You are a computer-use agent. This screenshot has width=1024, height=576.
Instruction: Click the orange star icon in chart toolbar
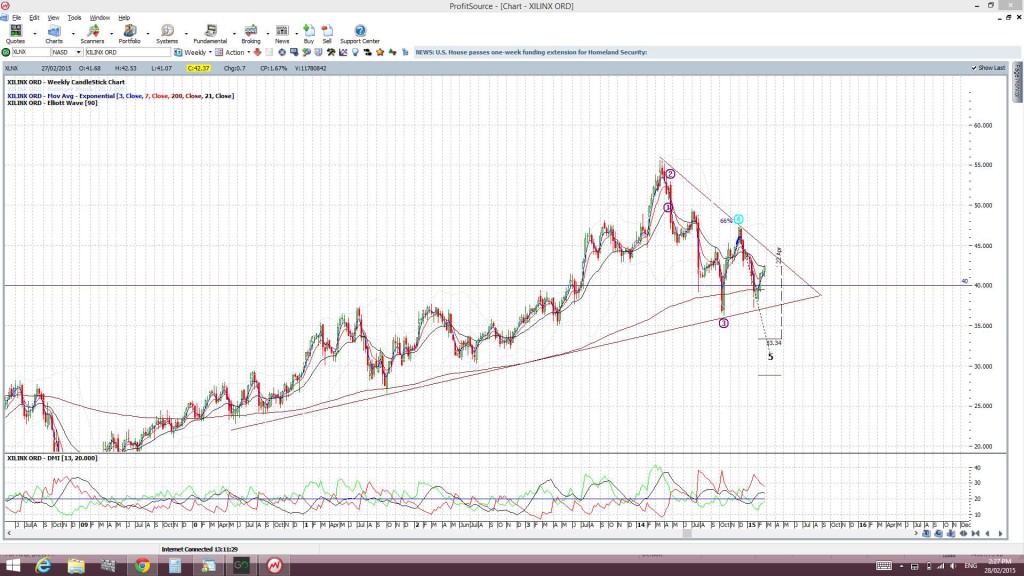click(x=380, y=52)
